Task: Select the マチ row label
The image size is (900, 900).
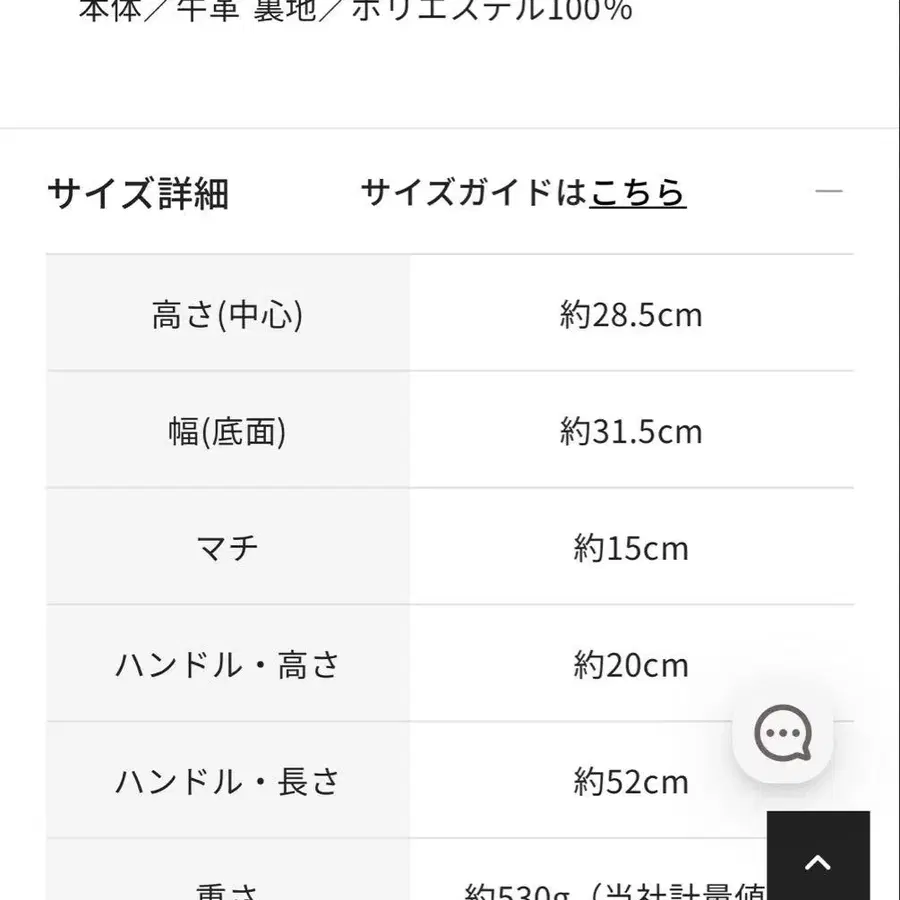Action: coord(227,549)
